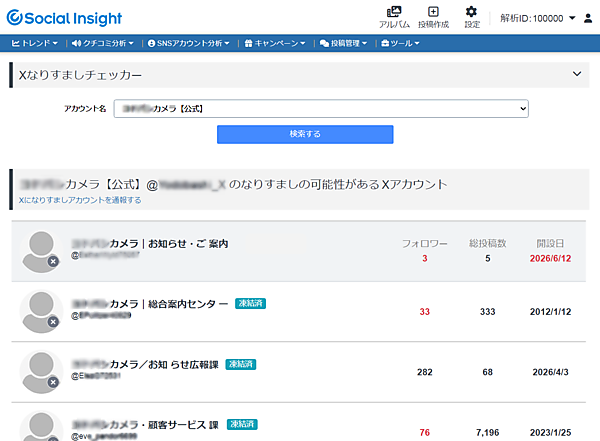Open the 投稿作成 post creation icon

(x=433, y=17)
